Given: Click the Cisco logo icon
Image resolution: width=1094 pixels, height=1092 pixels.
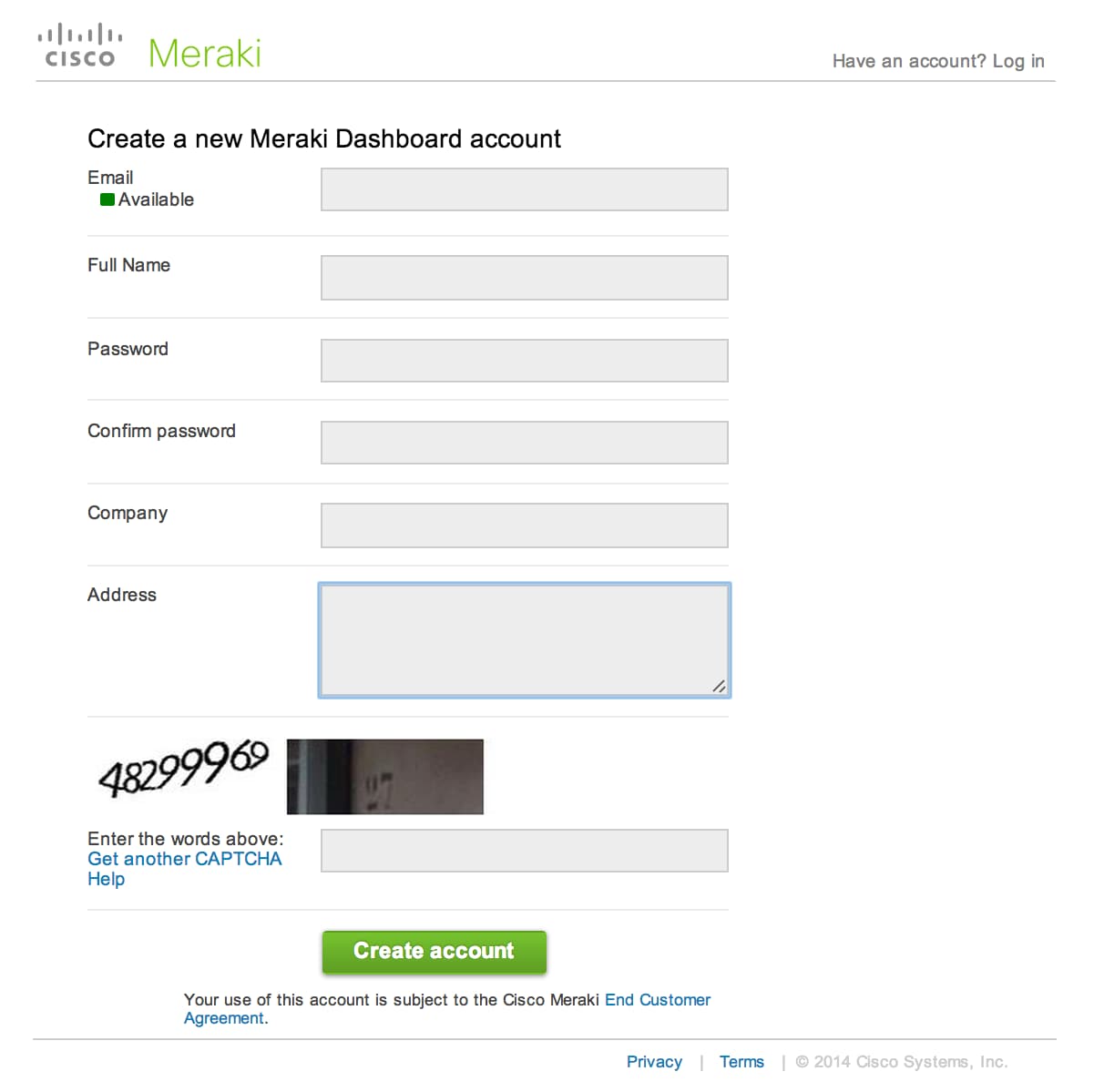Looking at the screenshot, I should (x=80, y=46).
